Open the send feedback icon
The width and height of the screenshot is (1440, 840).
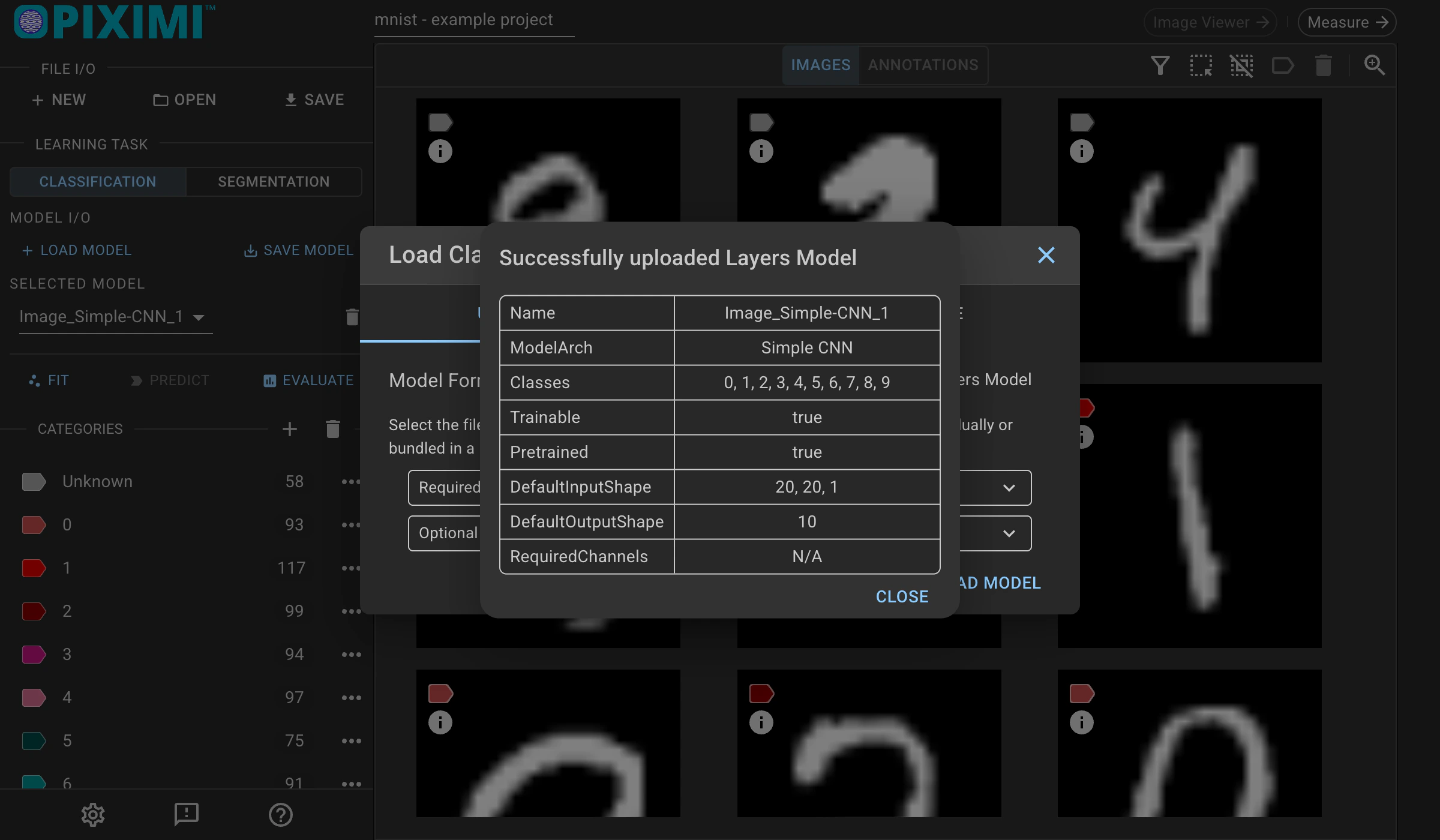pos(187,814)
